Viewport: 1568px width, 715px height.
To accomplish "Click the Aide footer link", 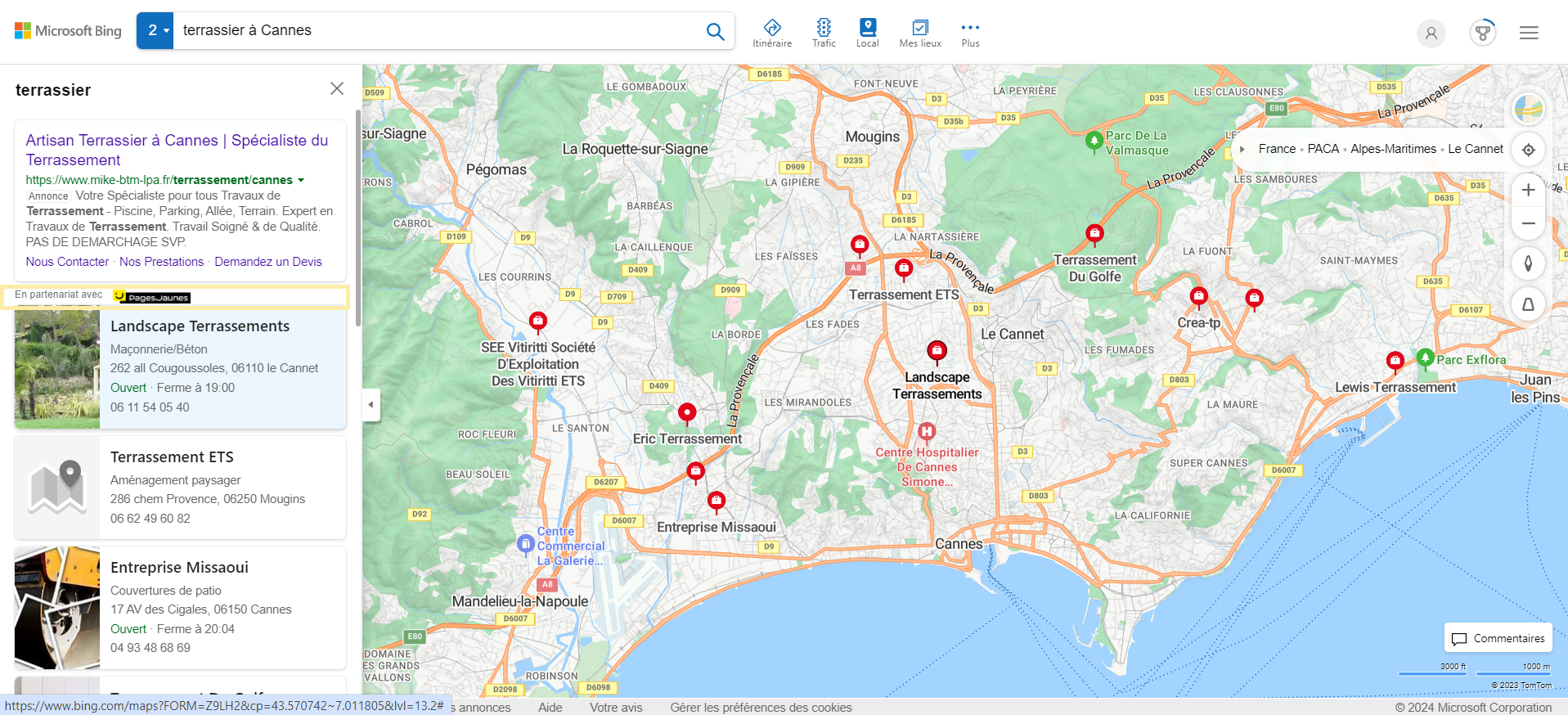I will click(x=550, y=708).
